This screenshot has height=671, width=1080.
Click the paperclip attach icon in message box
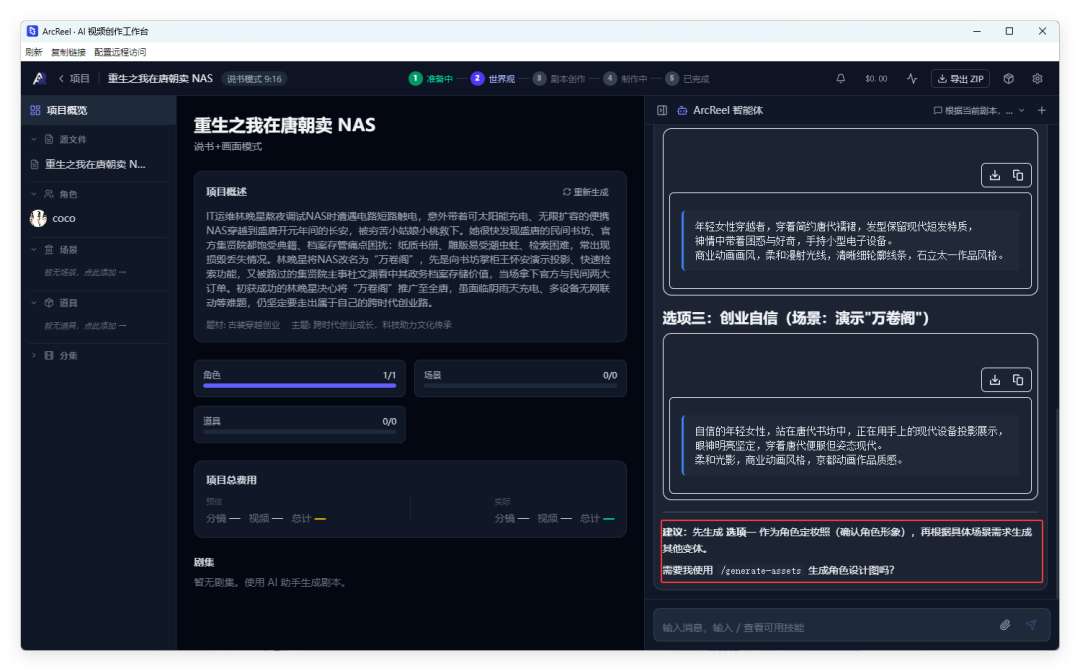pyautogui.click(x=1005, y=625)
